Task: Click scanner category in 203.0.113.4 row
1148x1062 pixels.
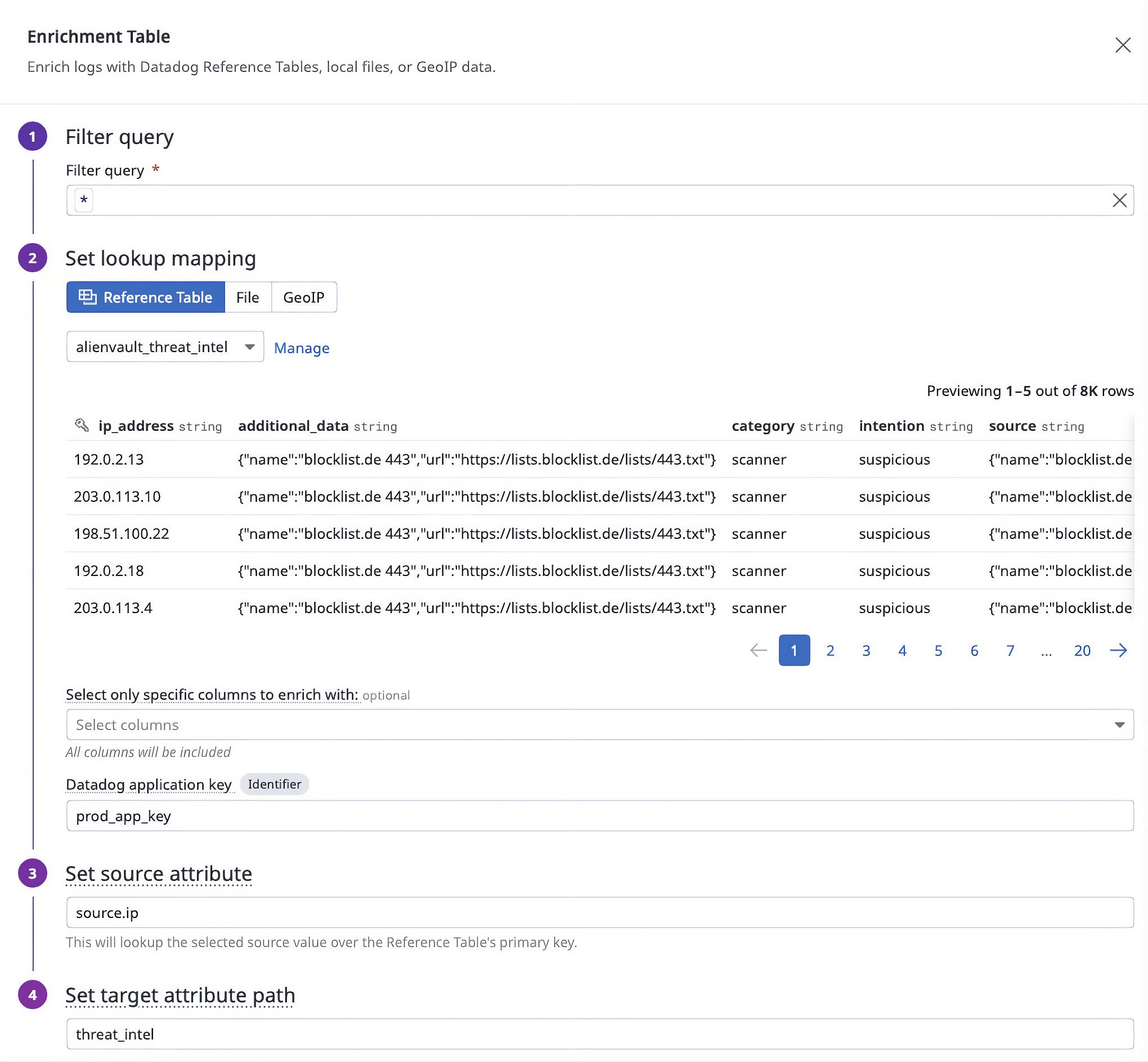Action: pos(759,608)
